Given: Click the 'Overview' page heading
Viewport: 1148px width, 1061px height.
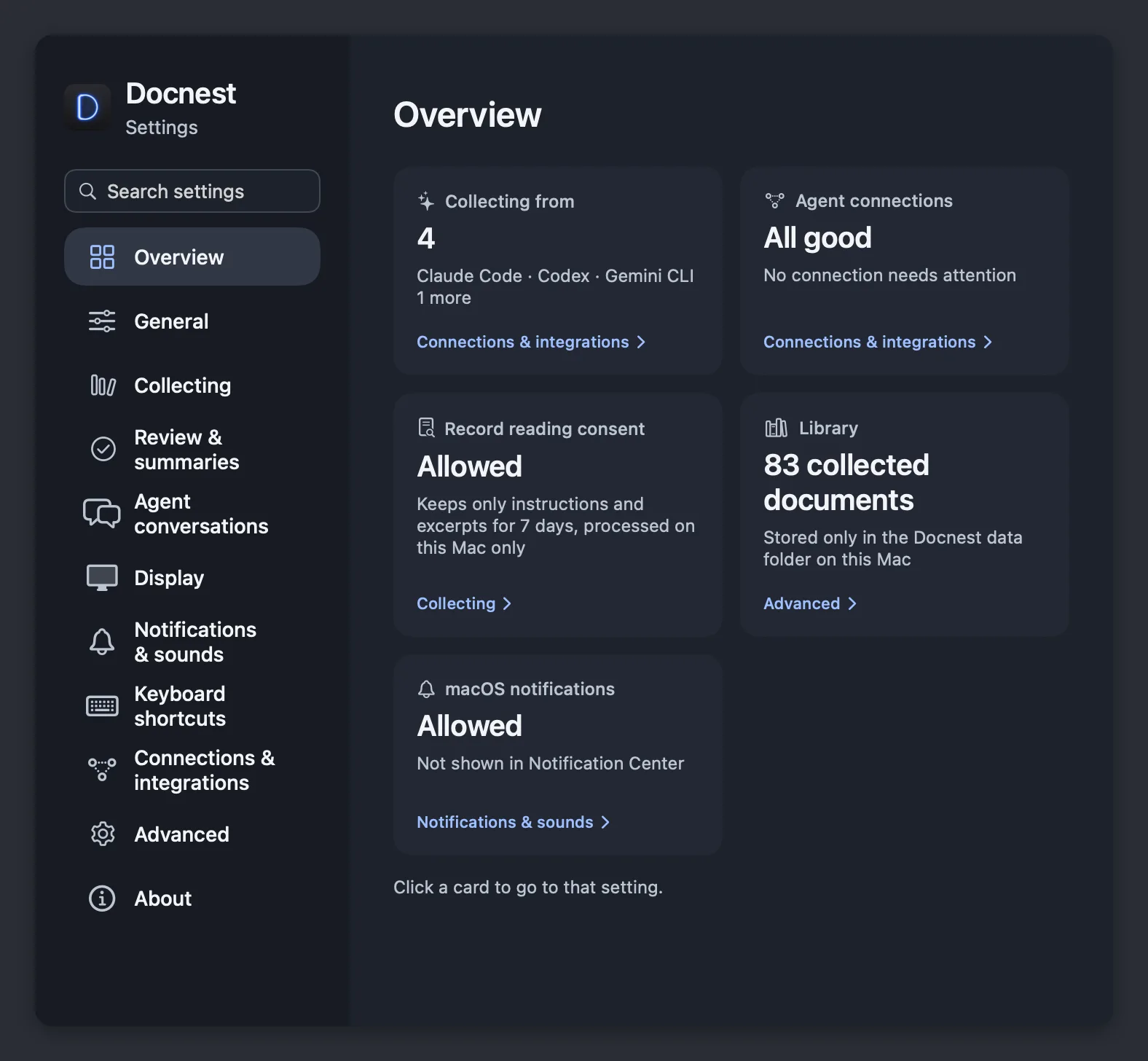Looking at the screenshot, I should click(x=467, y=114).
